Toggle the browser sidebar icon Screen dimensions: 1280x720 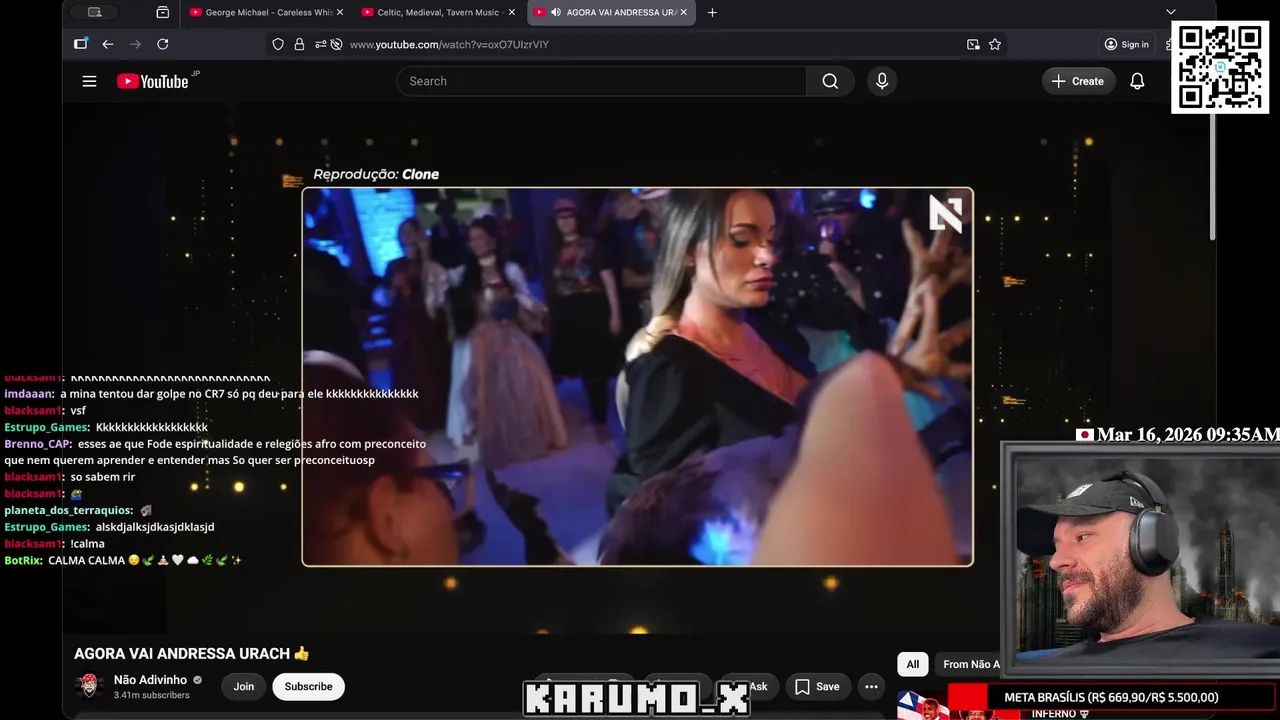[x=81, y=44]
